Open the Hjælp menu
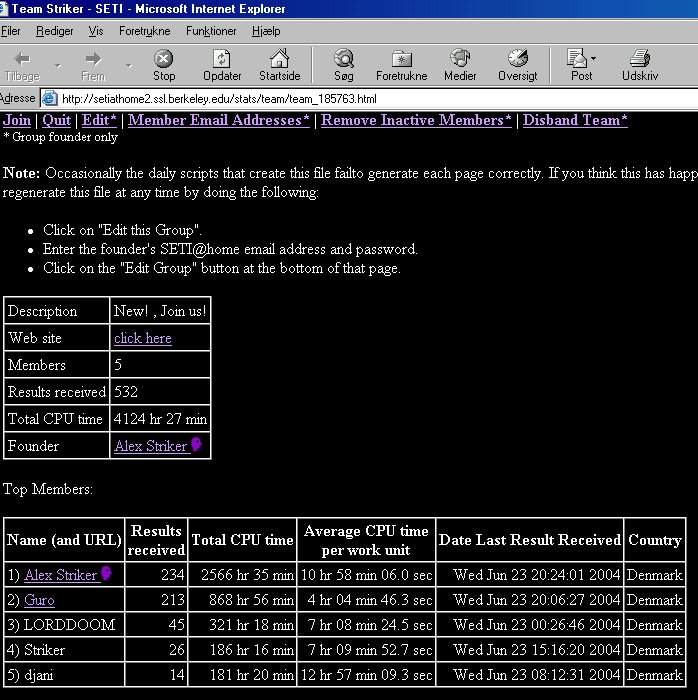Viewport: 698px width, 700px height. pyautogui.click(x=266, y=31)
